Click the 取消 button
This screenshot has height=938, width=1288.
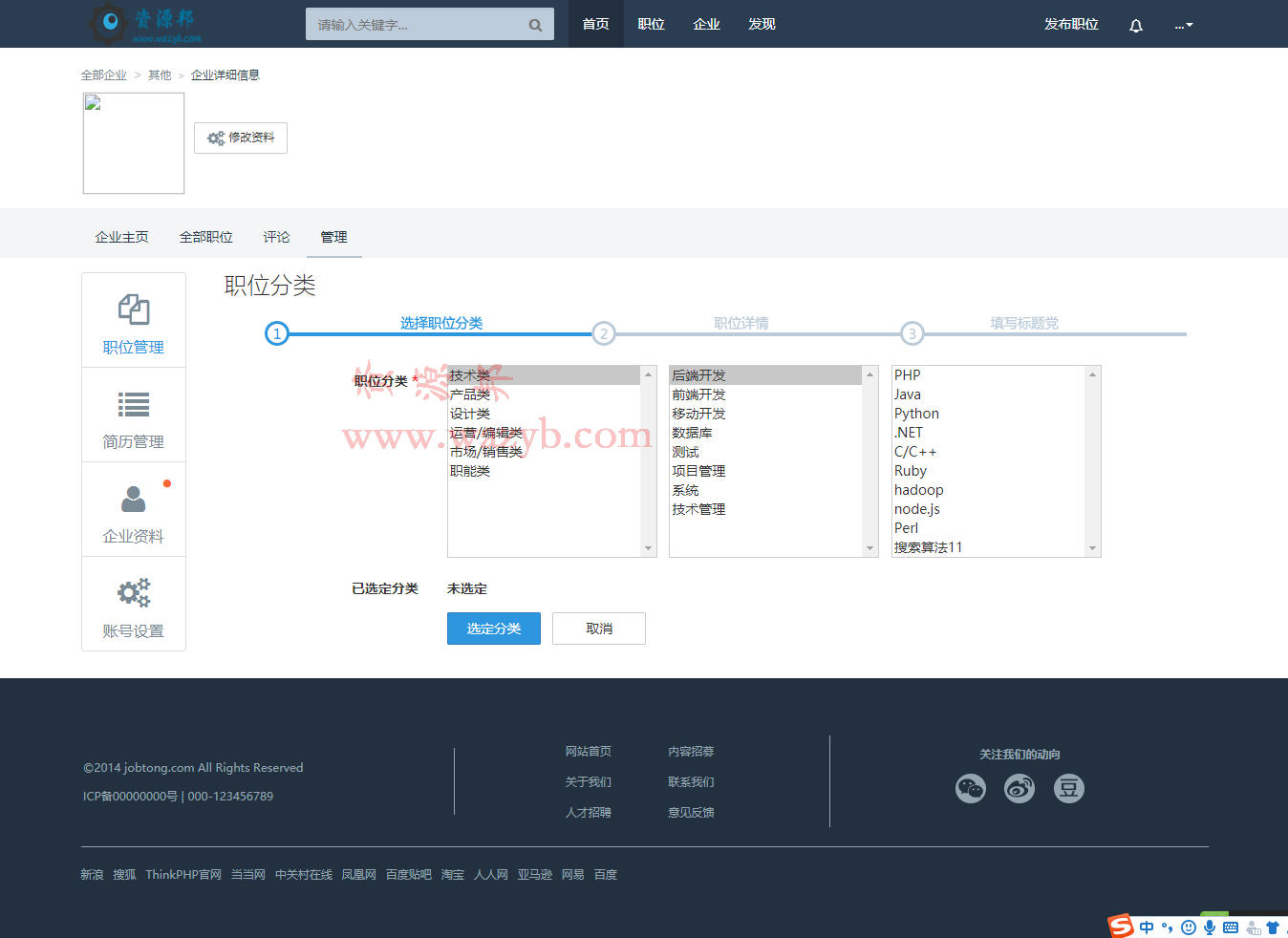pyautogui.click(x=599, y=629)
